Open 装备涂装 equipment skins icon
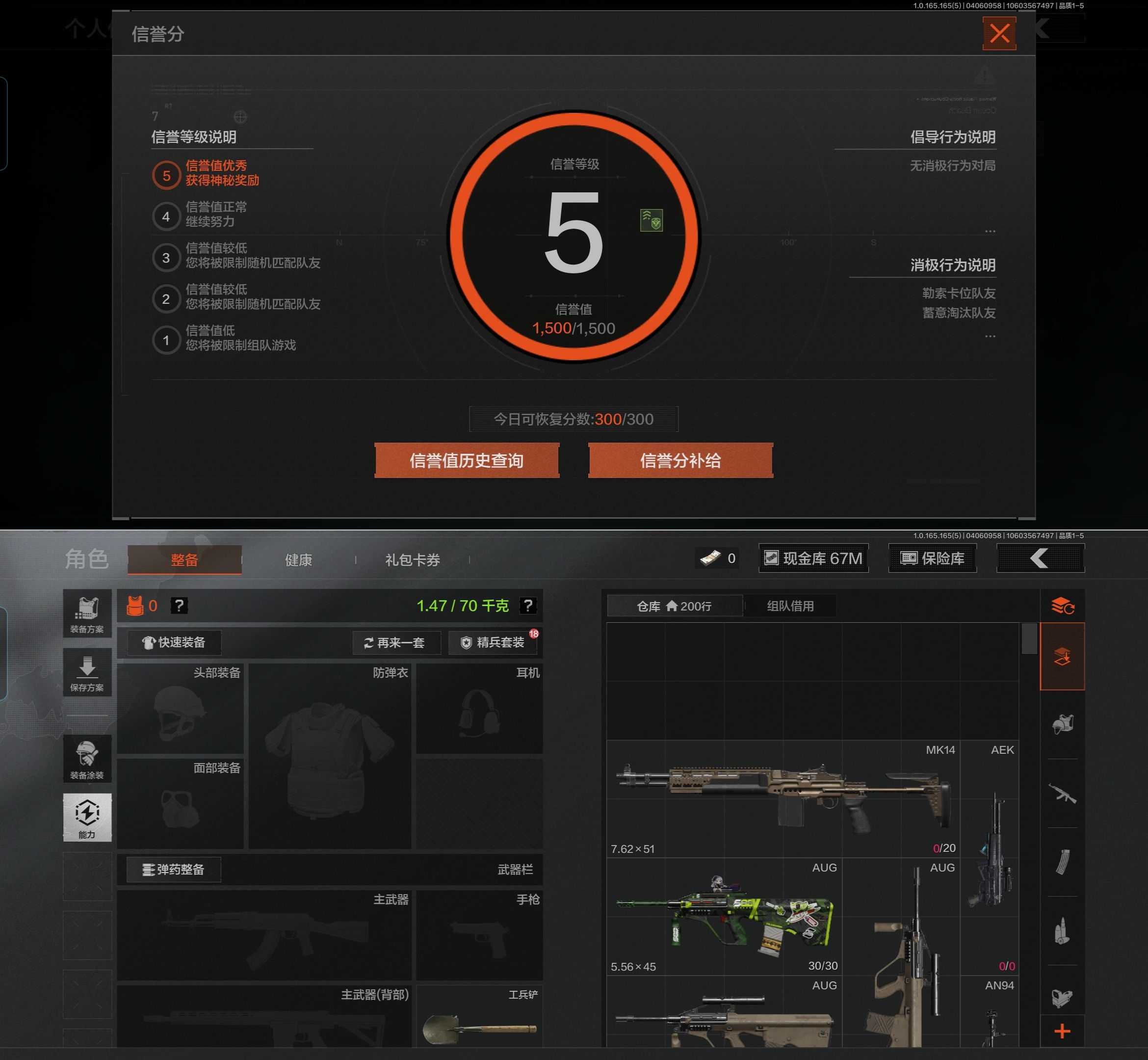This screenshot has width=1148, height=1060. pos(87,759)
